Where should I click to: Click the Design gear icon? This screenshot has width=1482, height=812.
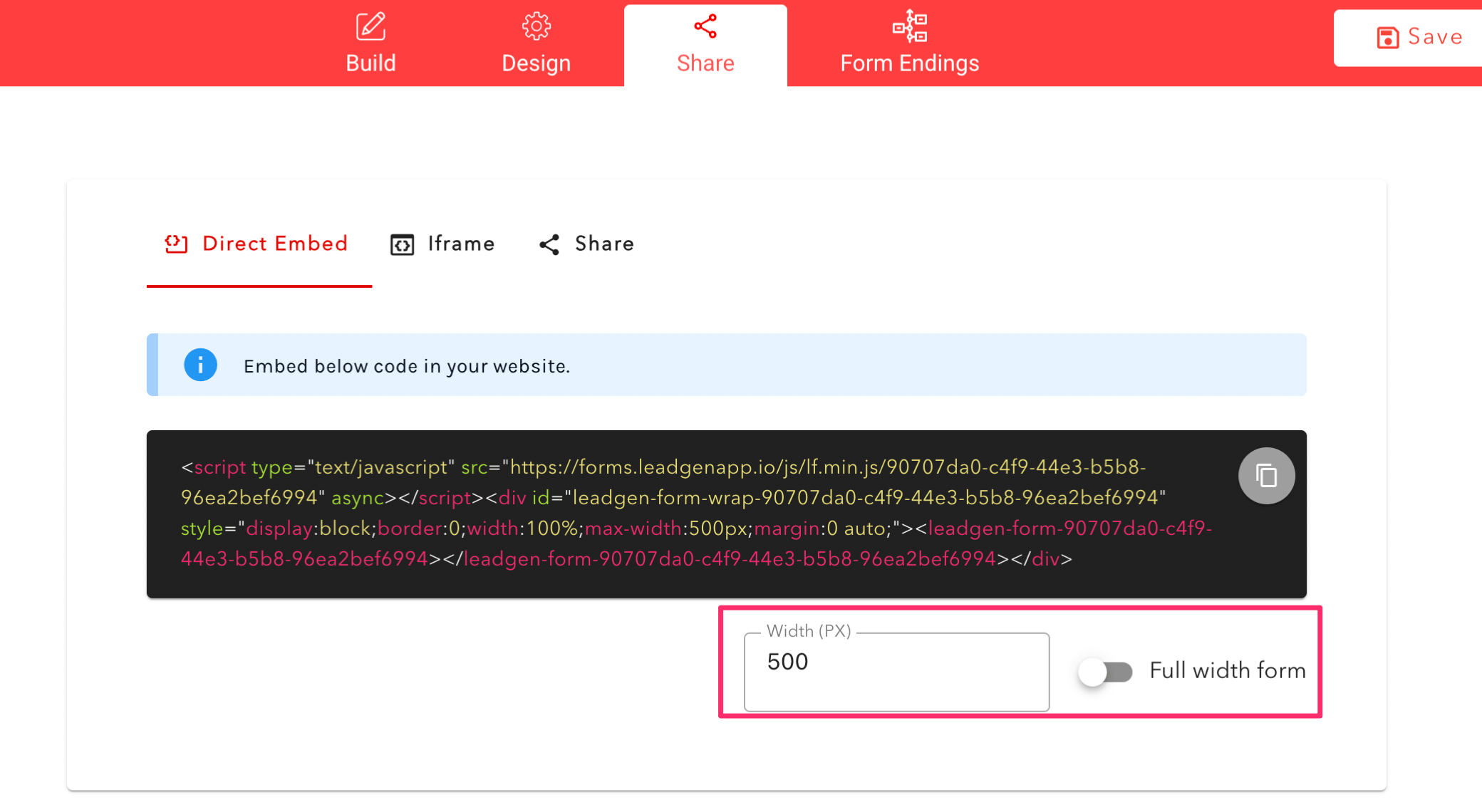(x=536, y=26)
